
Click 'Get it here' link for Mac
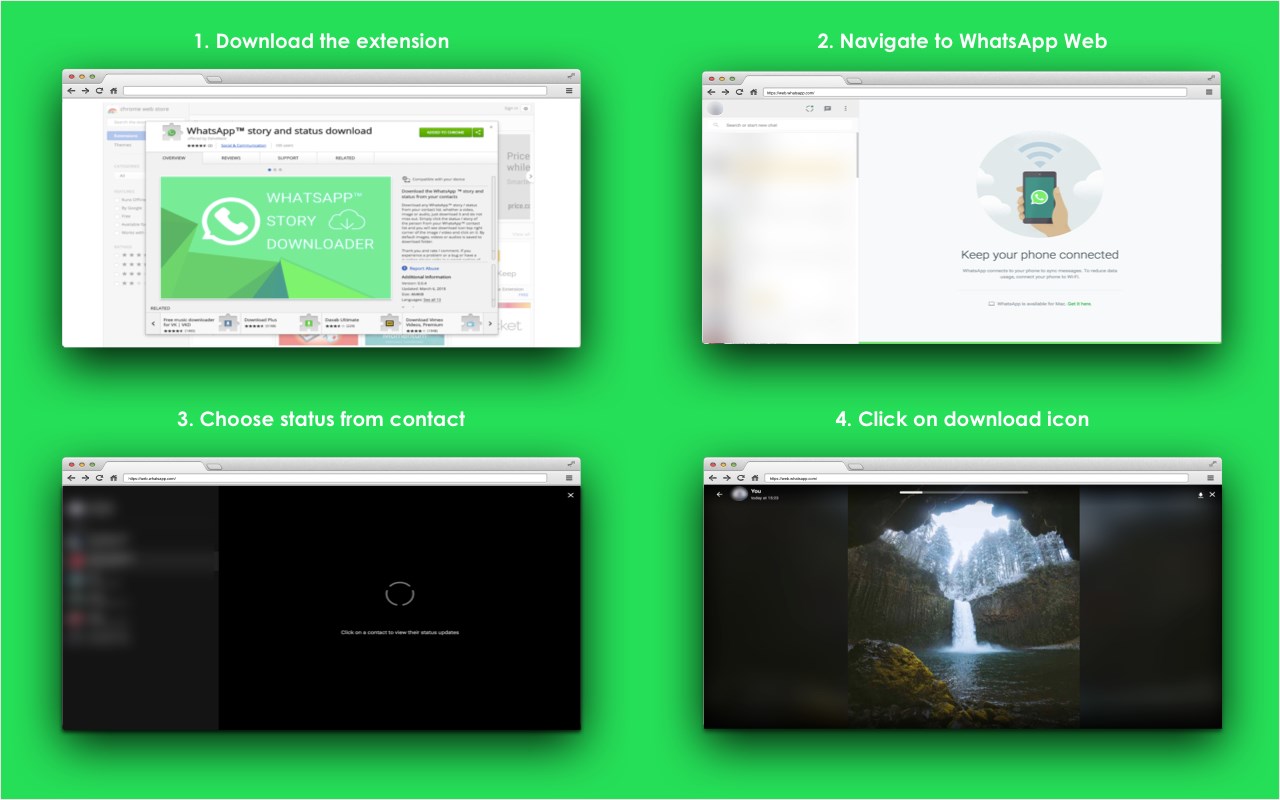[x=1079, y=303]
